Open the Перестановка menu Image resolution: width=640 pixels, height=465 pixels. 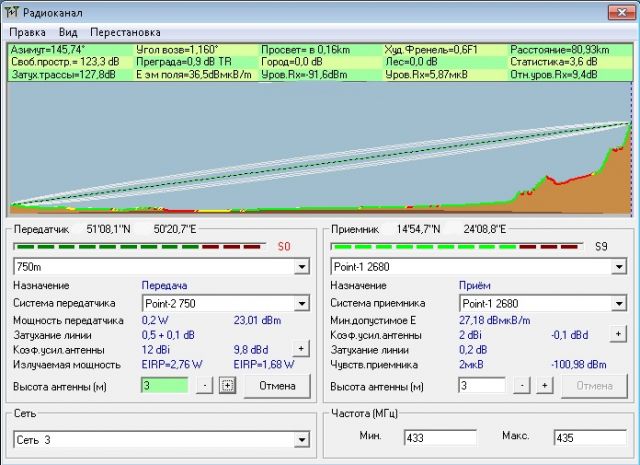coord(125,32)
